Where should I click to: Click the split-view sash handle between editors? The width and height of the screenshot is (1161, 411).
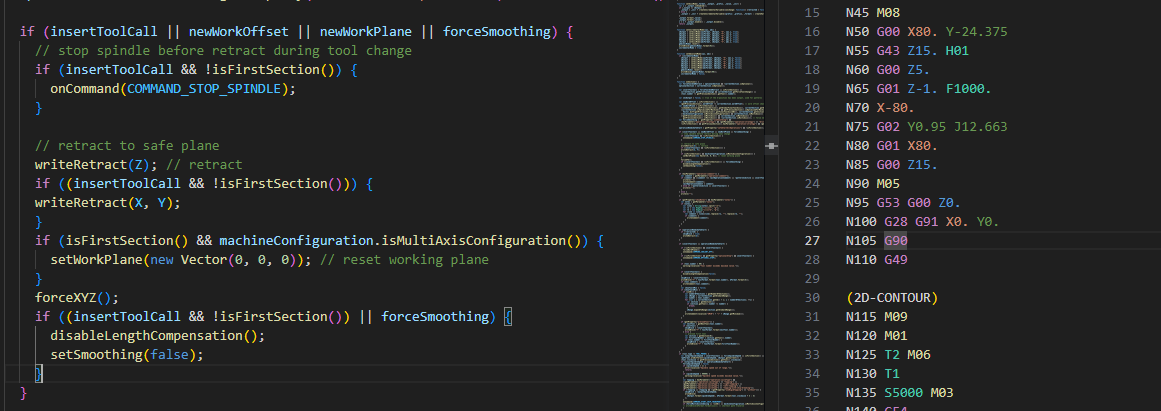click(x=771, y=146)
